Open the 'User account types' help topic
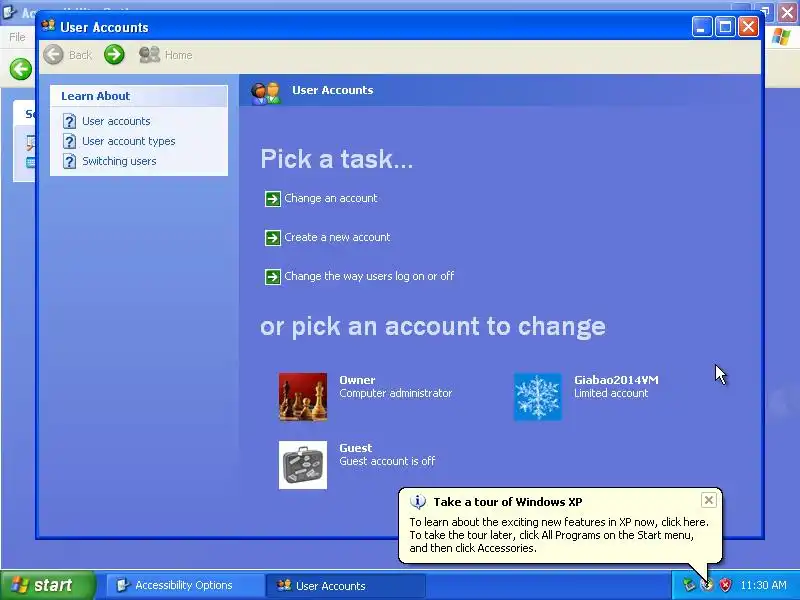This screenshot has height=600, width=800. [x=129, y=141]
